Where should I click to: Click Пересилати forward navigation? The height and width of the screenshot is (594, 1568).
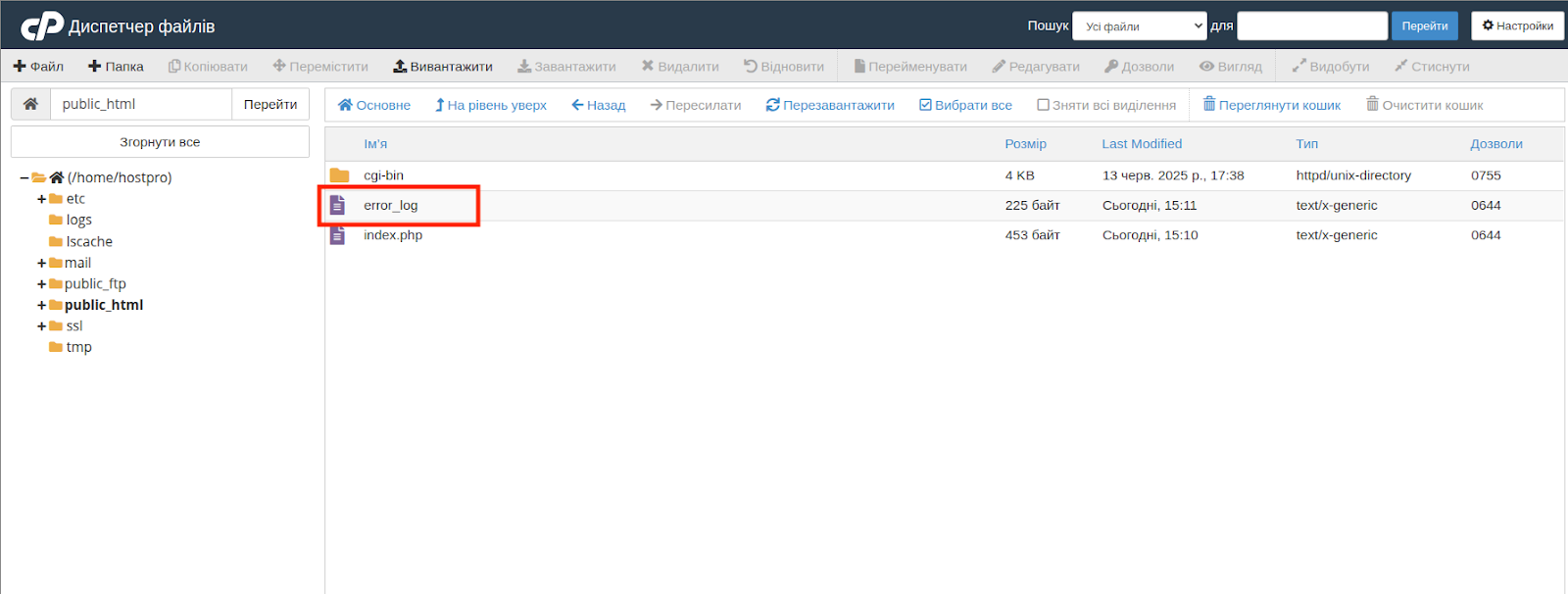click(696, 105)
